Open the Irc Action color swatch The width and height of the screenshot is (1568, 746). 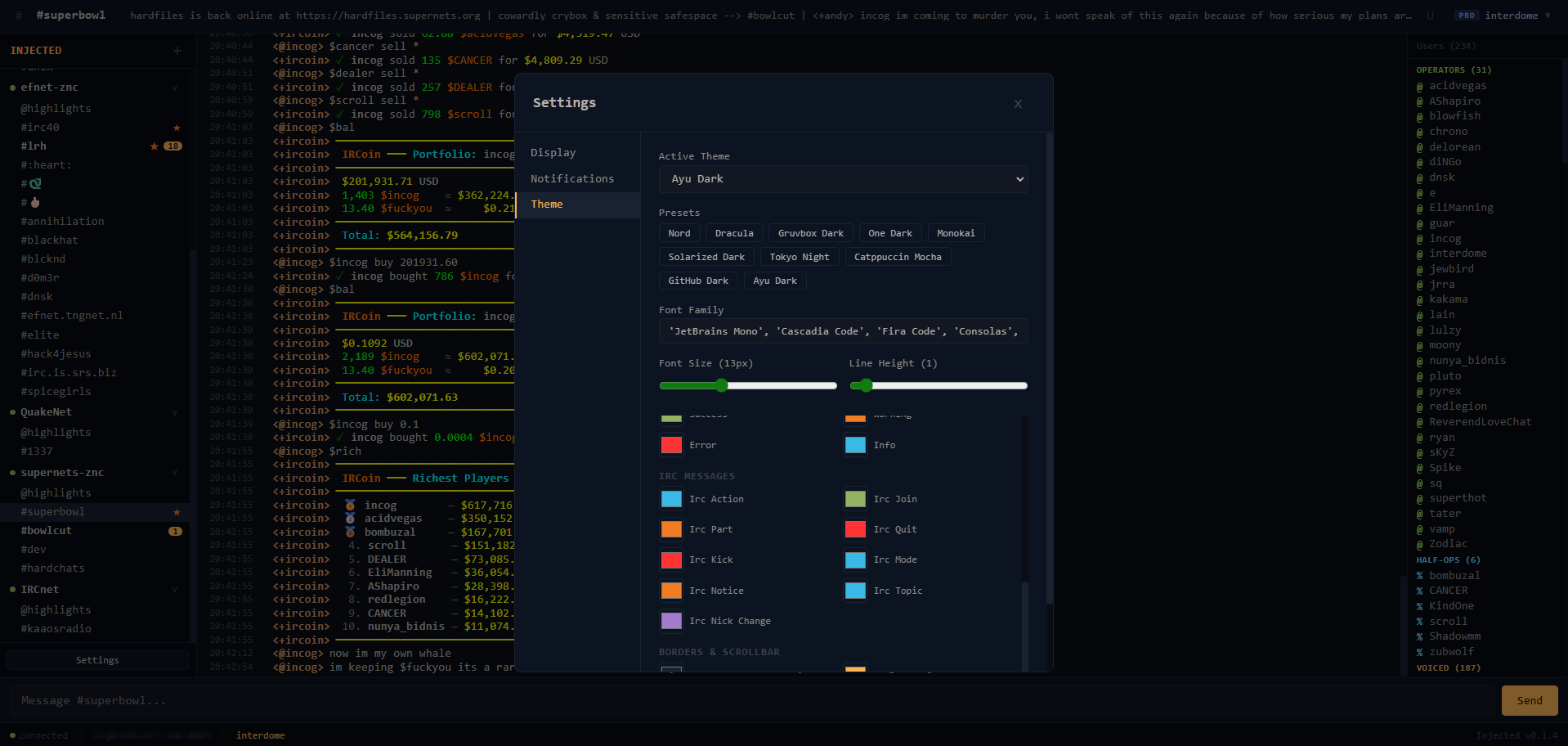pos(671,499)
